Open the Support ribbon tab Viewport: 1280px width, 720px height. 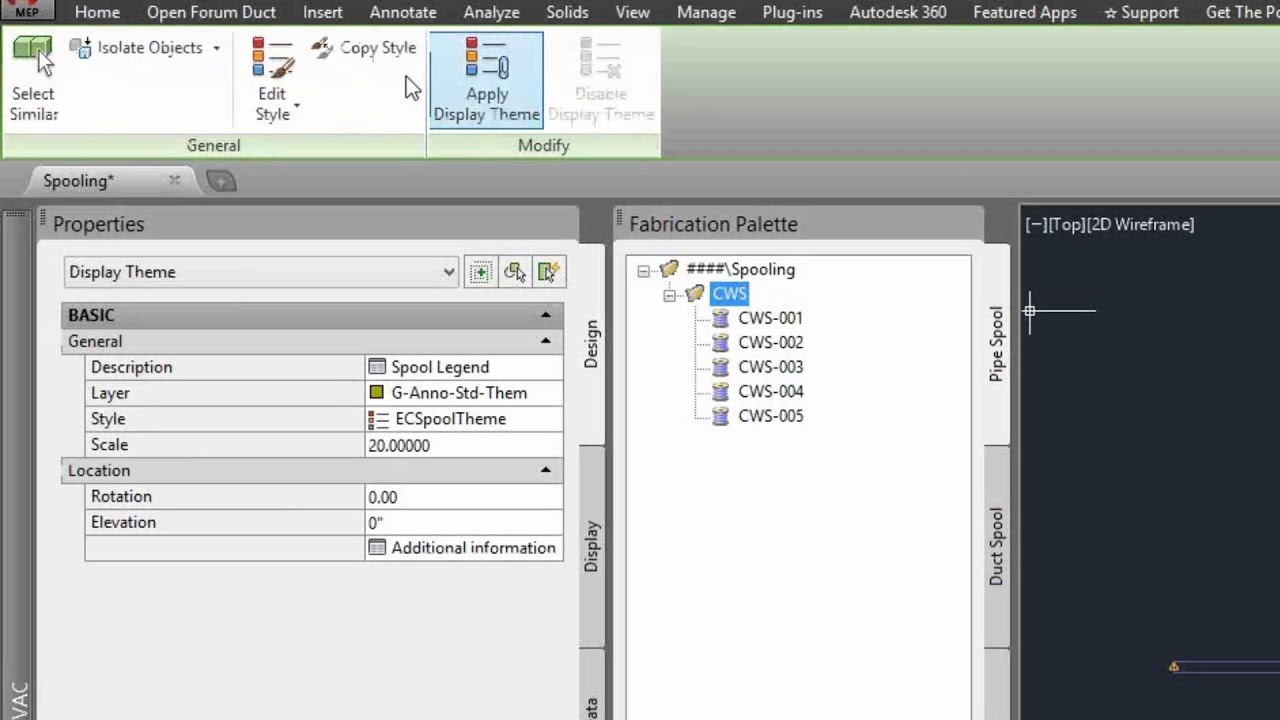(x=1141, y=12)
